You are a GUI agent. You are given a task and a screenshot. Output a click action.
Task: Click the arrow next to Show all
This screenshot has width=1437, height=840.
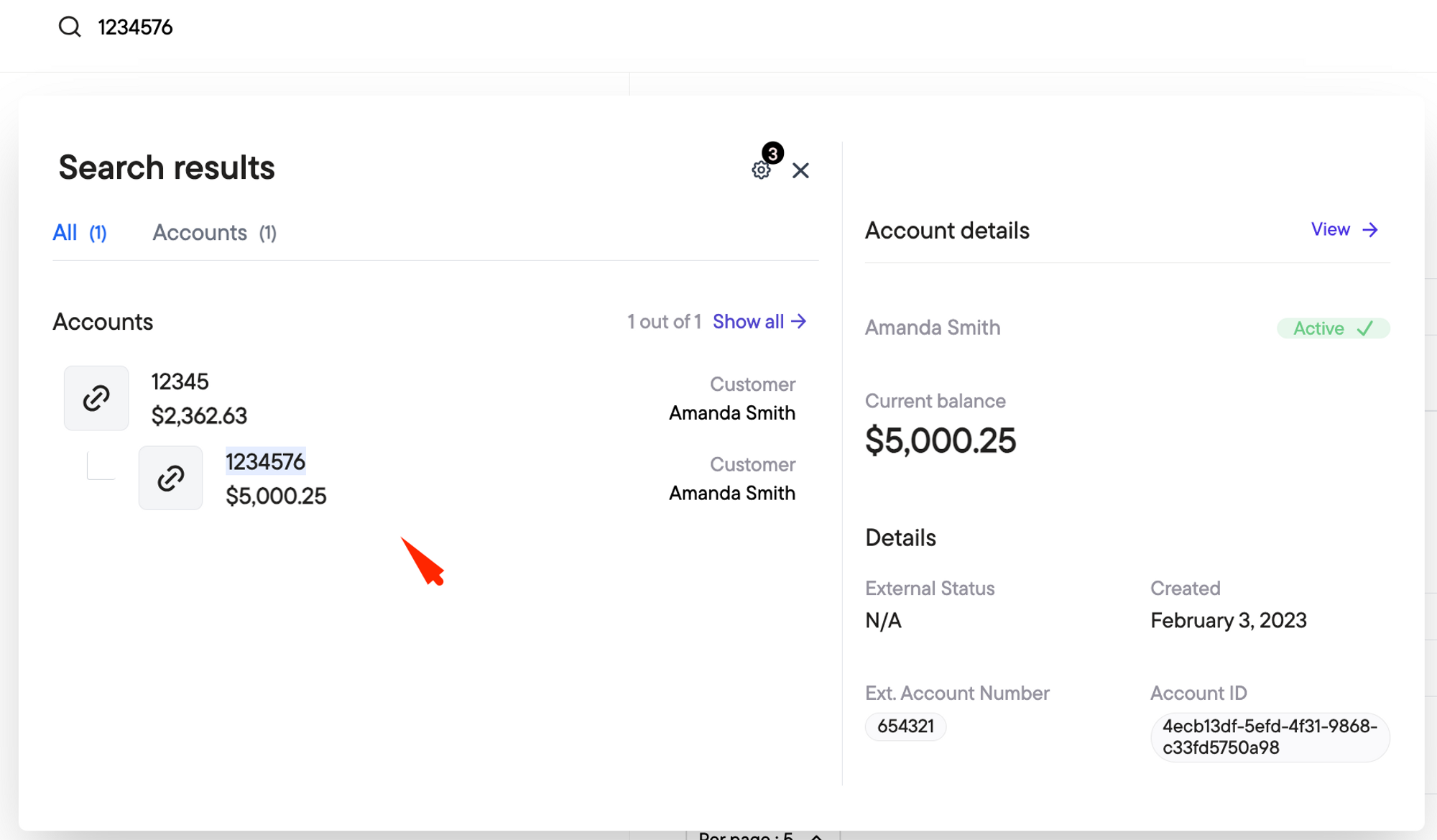tap(799, 321)
